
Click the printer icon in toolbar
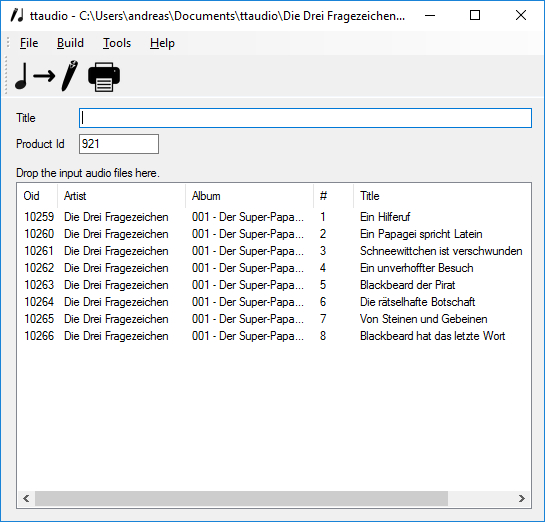click(104, 76)
